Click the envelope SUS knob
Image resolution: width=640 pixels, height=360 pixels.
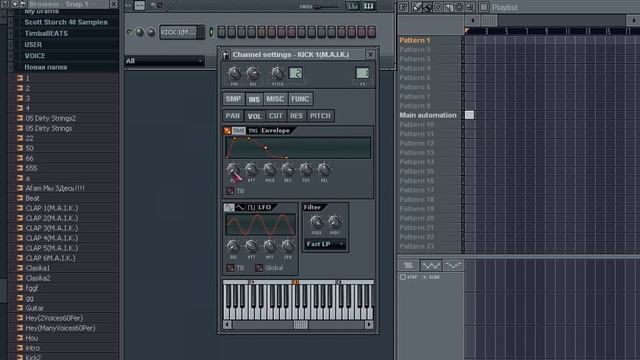pos(306,169)
